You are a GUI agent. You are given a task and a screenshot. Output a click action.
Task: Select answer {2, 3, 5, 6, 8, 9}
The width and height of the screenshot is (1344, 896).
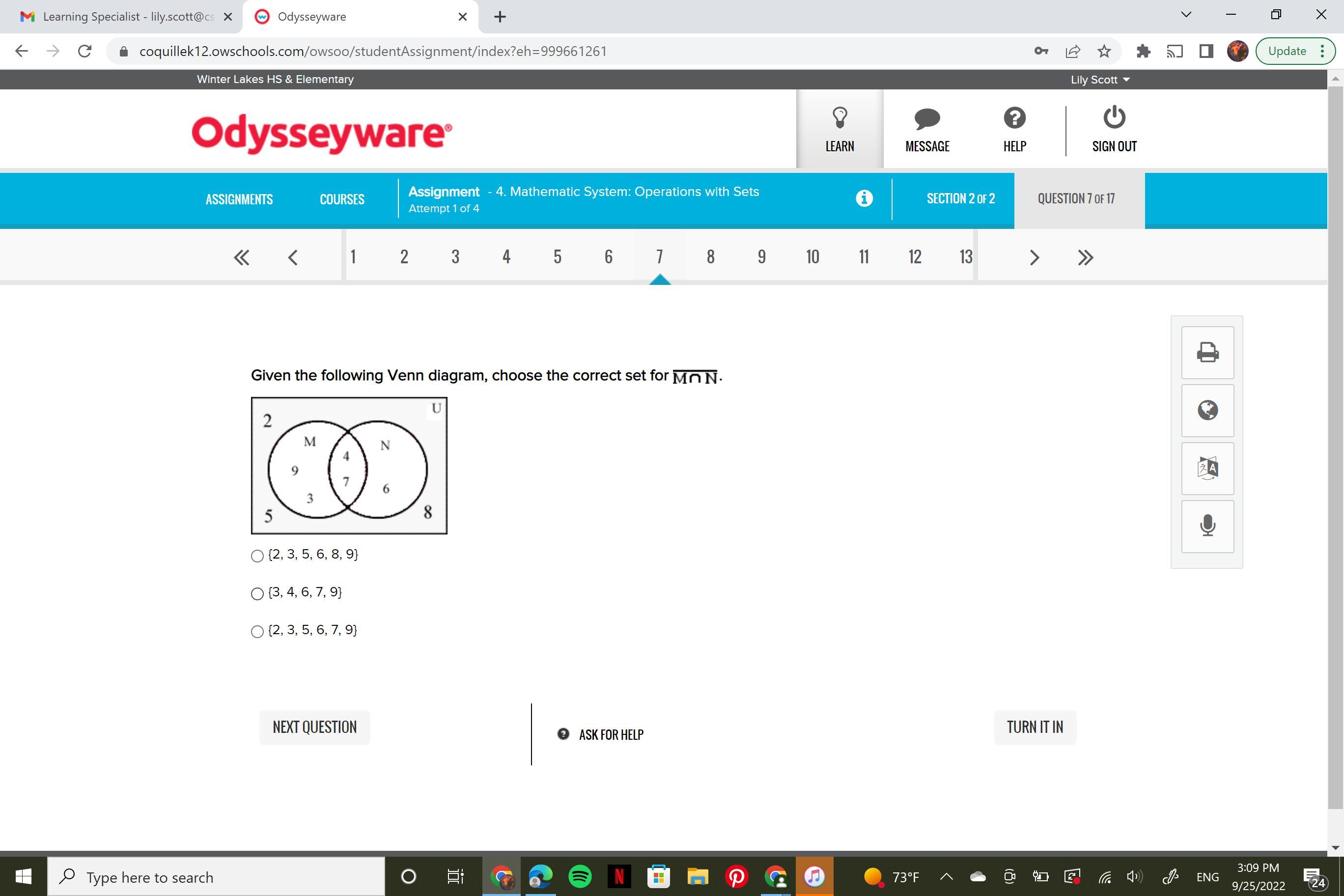257,556
